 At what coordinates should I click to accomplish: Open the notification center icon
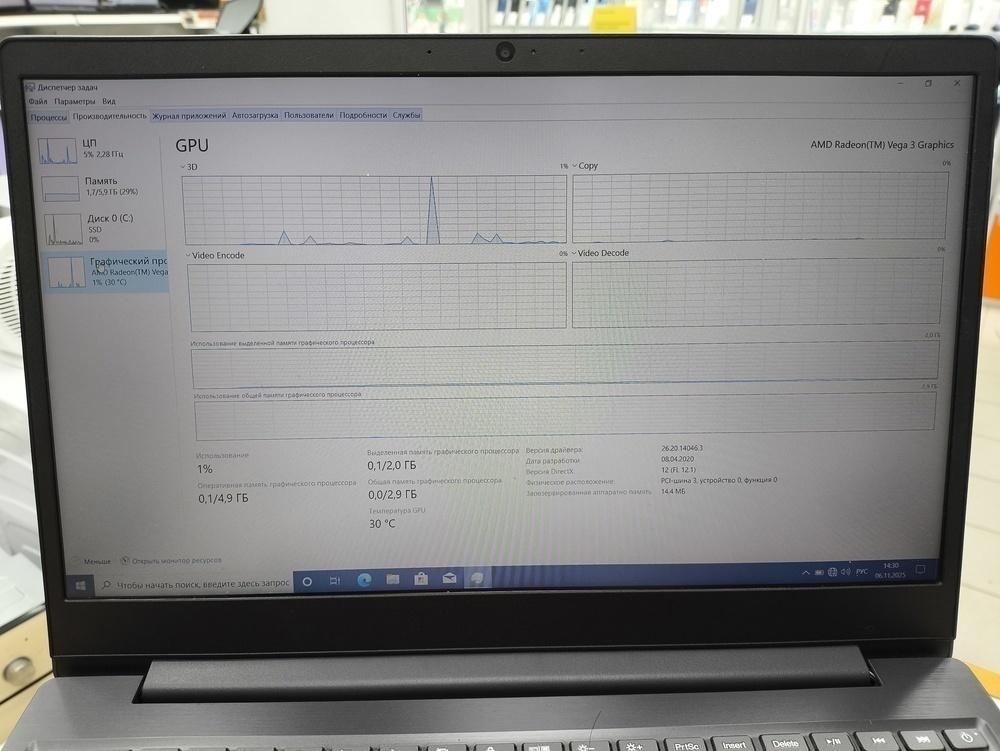pyautogui.click(x=920, y=570)
